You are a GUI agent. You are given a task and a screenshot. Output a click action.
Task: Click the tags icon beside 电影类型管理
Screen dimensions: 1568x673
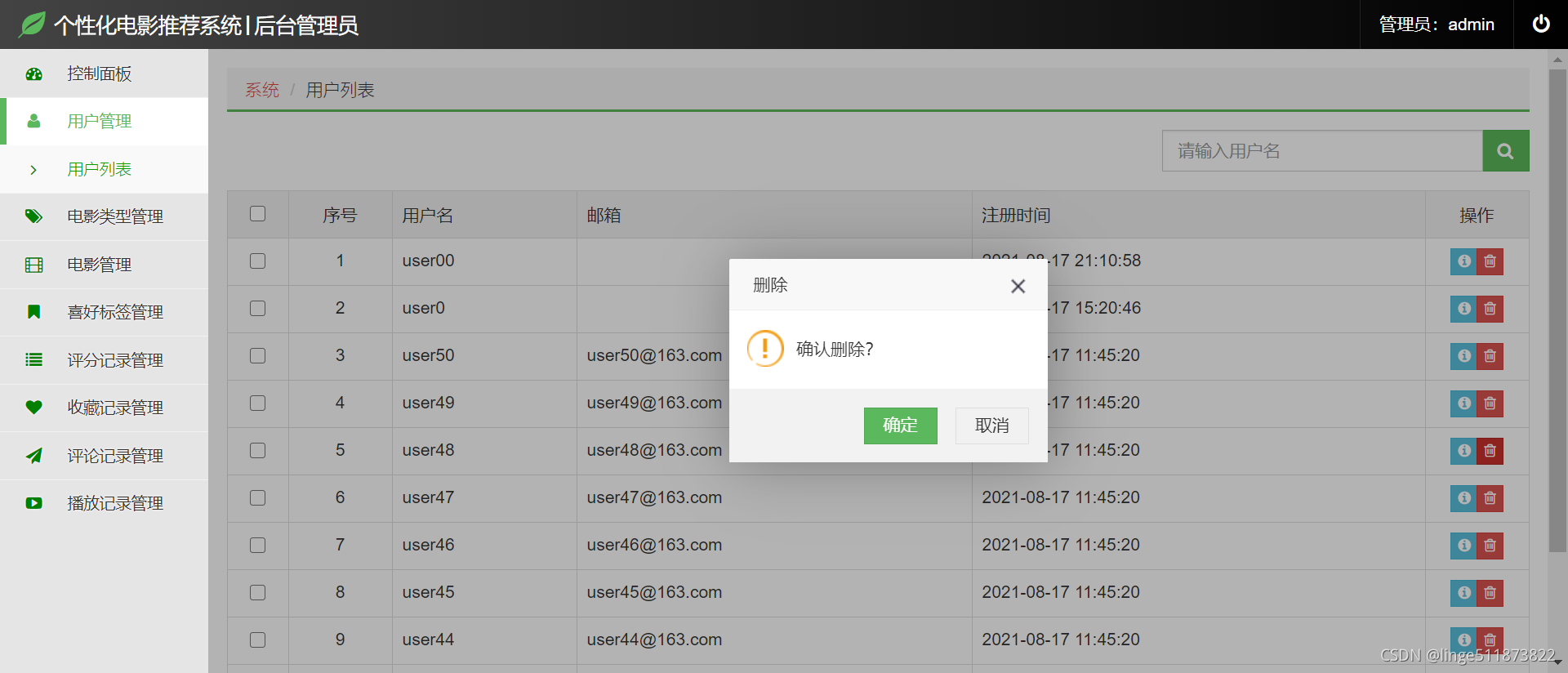click(33, 216)
